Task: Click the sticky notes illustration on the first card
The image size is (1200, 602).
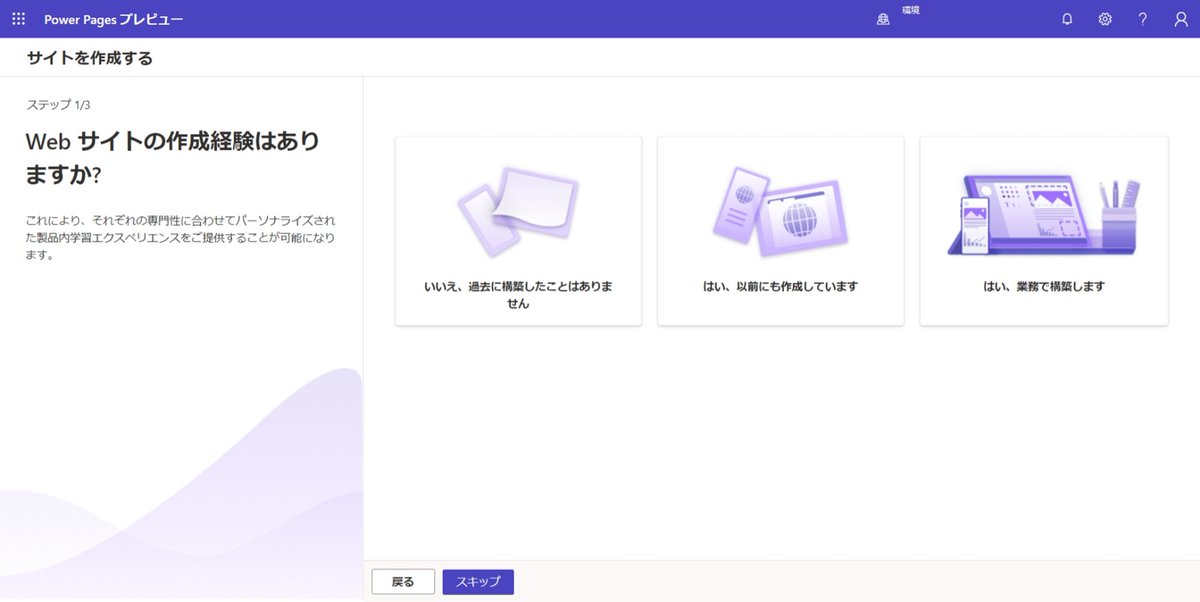Action: [517, 205]
